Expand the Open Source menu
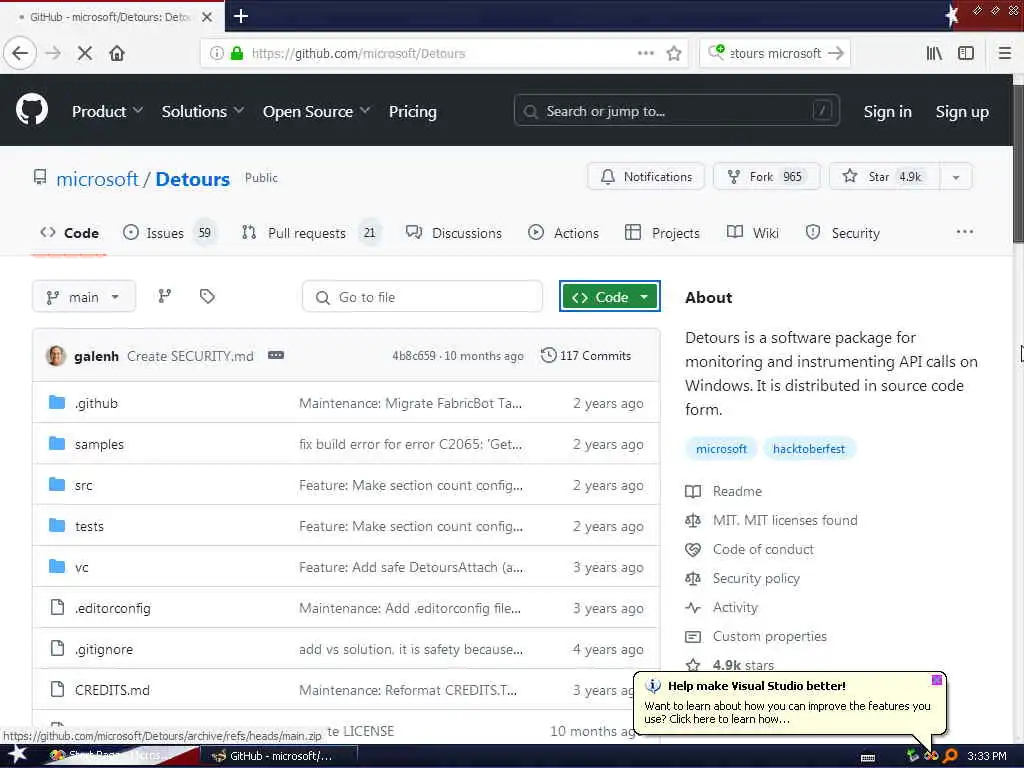 pyautogui.click(x=316, y=112)
